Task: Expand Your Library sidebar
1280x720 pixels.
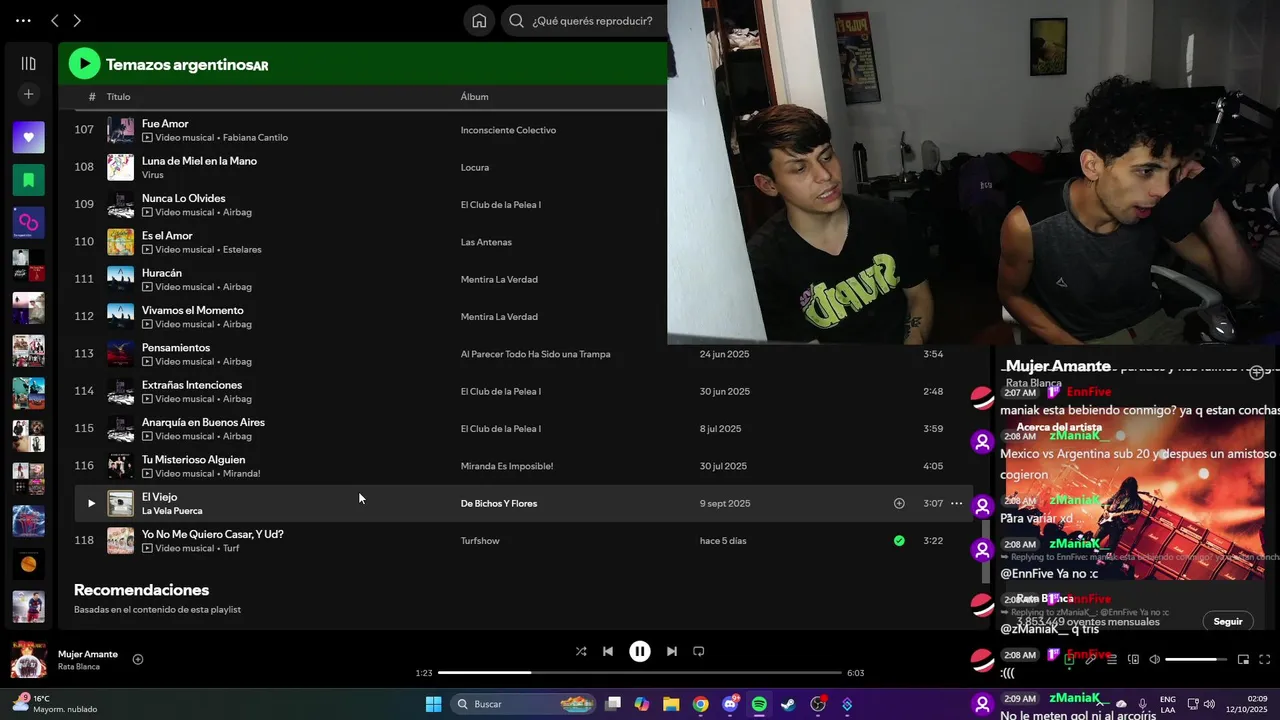Action: 28,63
